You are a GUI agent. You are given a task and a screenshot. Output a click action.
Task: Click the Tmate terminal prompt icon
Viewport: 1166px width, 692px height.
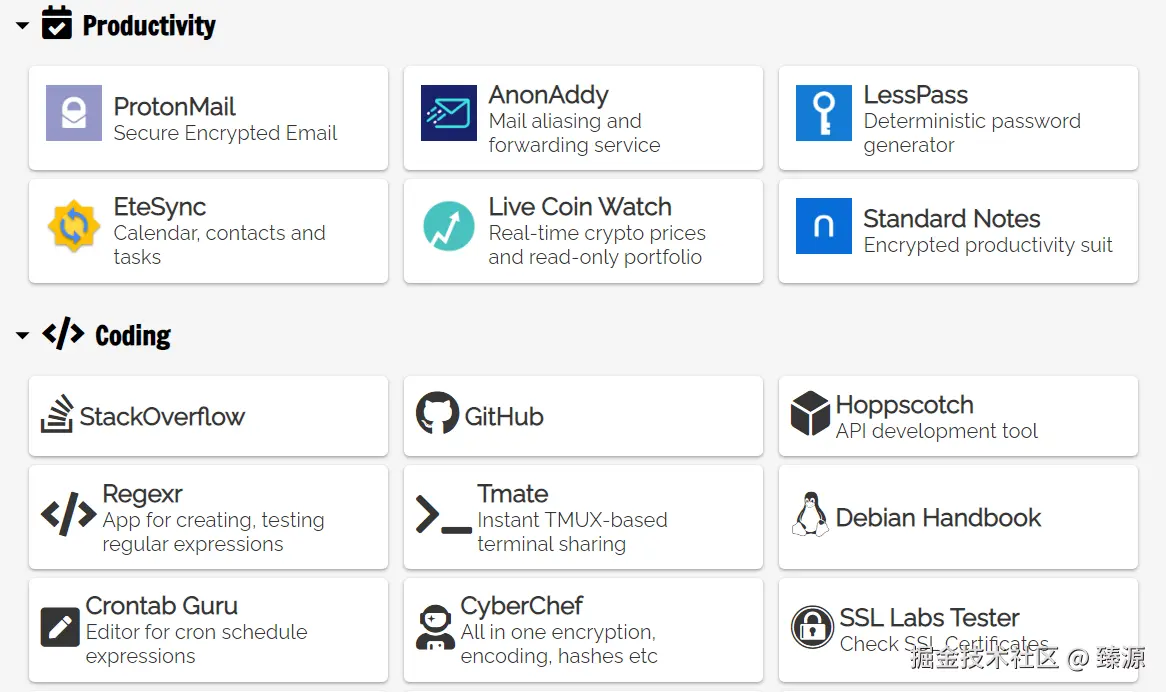pos(443,514)
